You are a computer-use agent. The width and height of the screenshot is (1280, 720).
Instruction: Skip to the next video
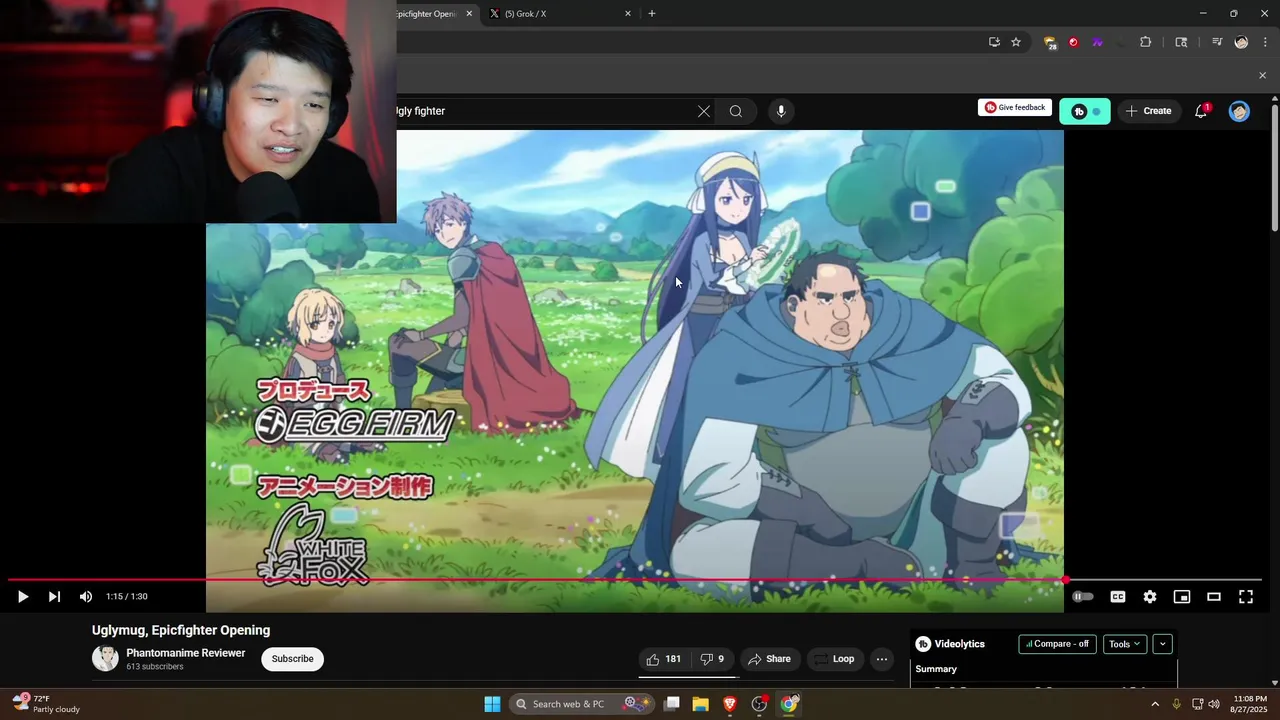54,597
